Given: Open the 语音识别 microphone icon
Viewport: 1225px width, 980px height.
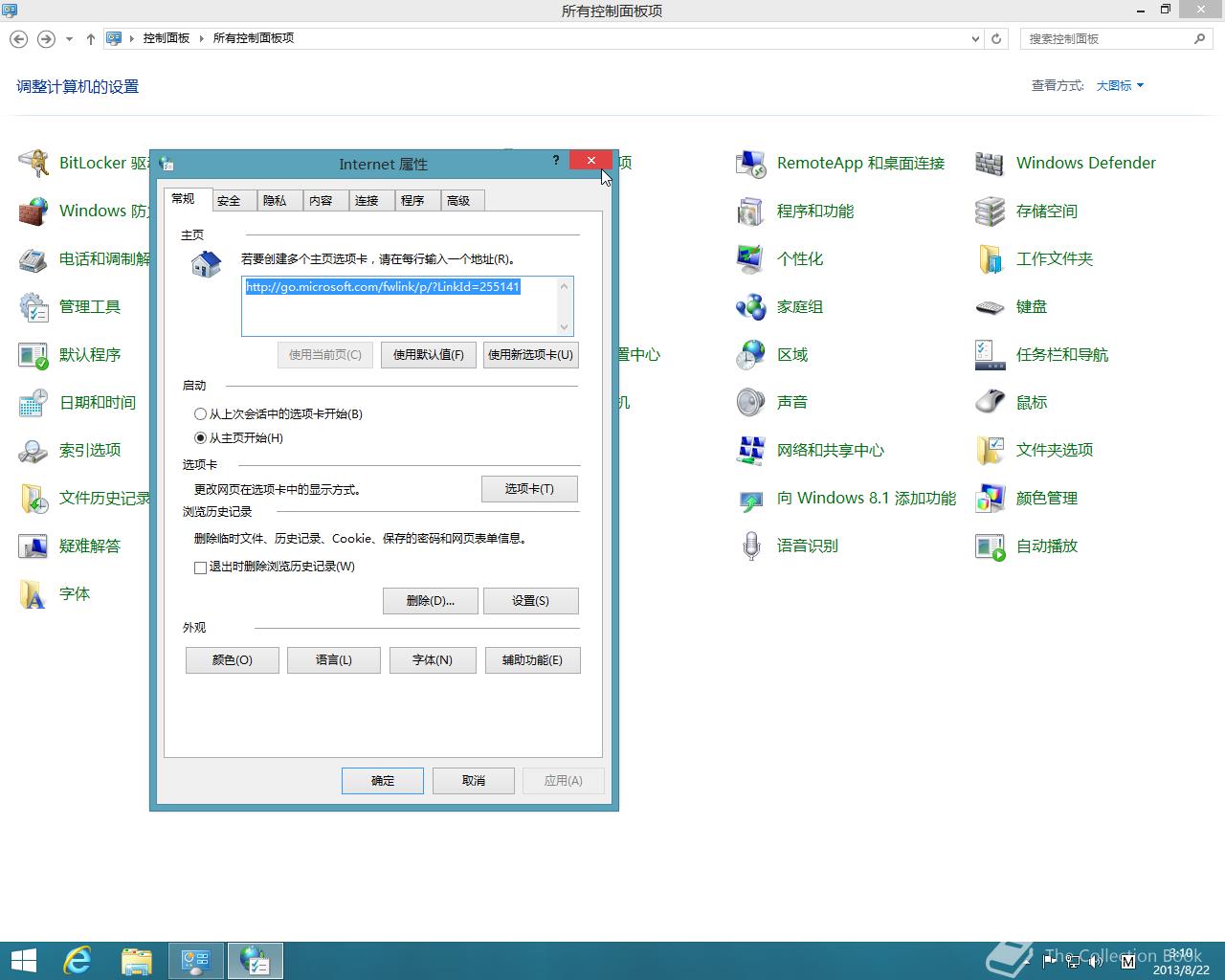Looking at the screenshot, I should pyautogui.click(x=751, y=546).
